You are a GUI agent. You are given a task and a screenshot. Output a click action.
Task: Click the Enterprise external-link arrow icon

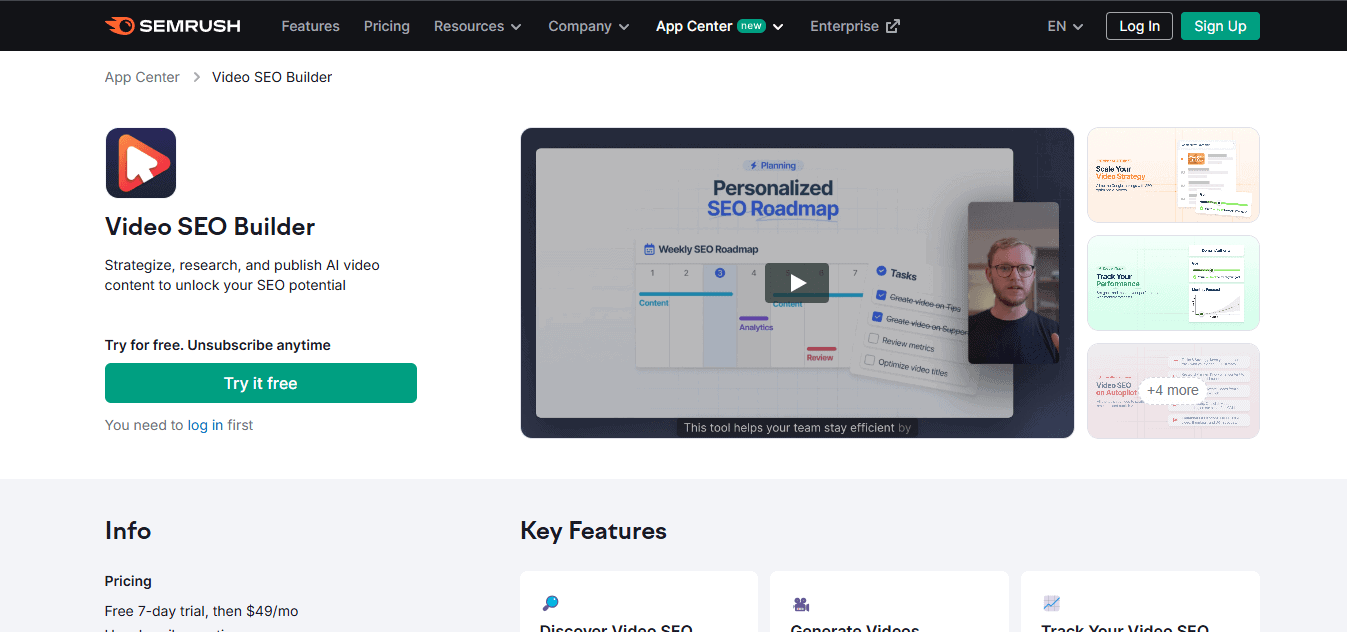click(893, 26)
